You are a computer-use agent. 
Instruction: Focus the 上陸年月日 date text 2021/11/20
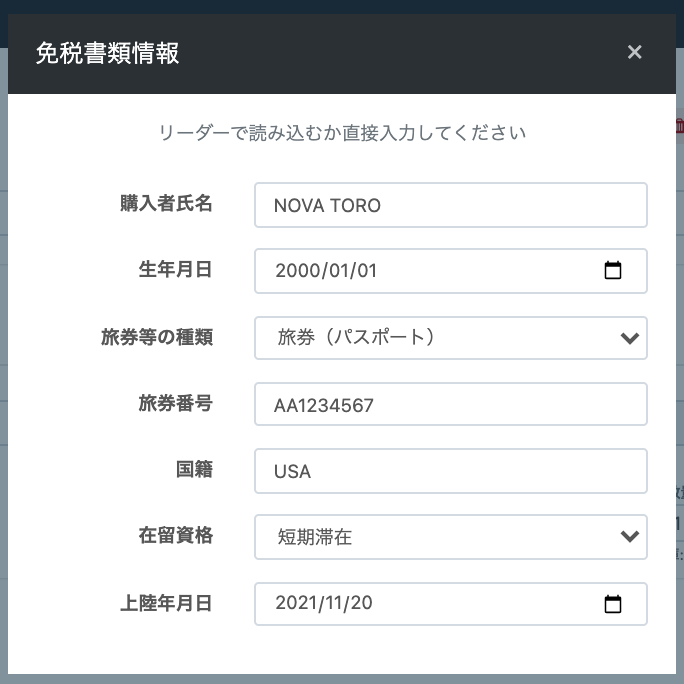coord(326,604)
